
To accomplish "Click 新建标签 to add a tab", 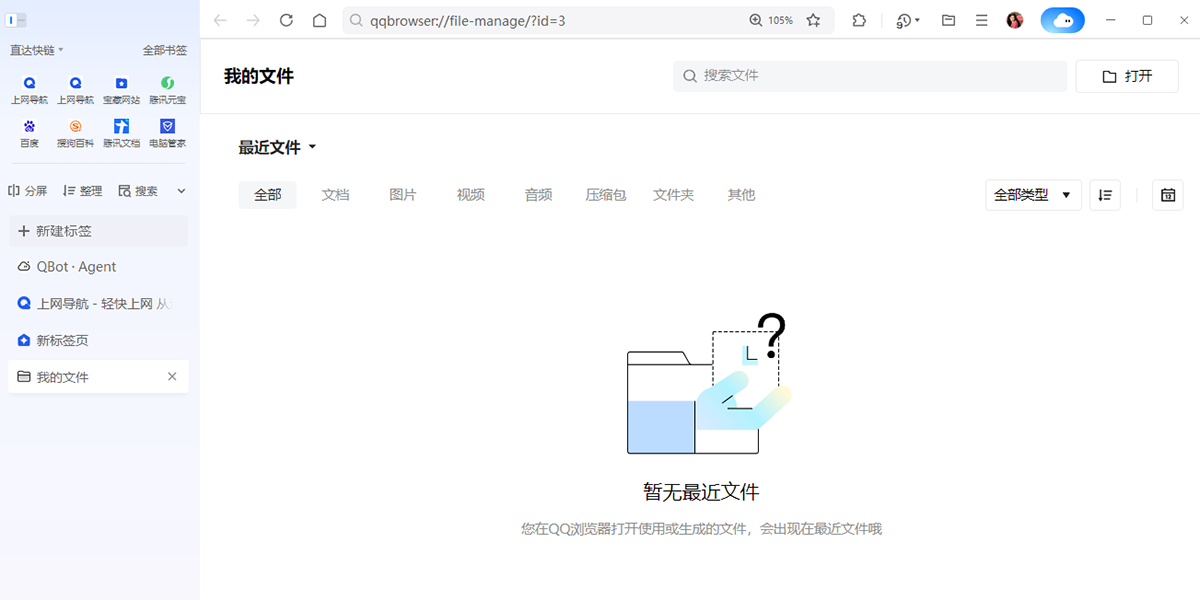I will pyautogui.click(x=98, y=231).
